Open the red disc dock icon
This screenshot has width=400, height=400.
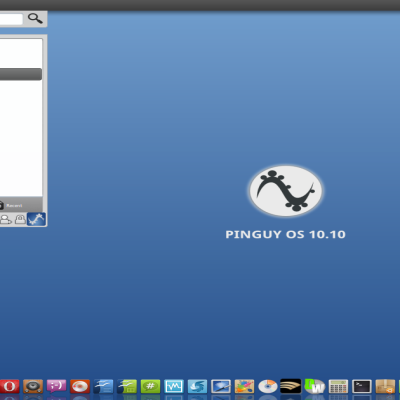(x=80, y=387)
